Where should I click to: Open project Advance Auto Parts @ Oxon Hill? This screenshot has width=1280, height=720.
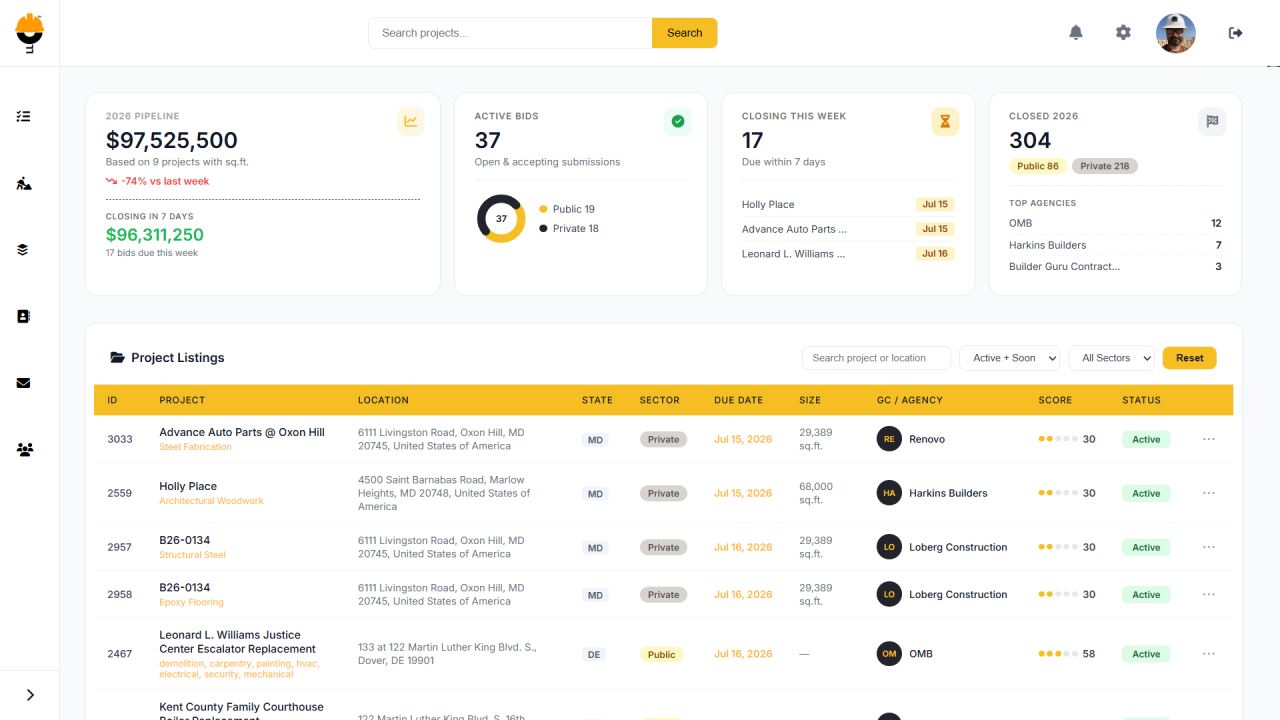pos(242,432)
